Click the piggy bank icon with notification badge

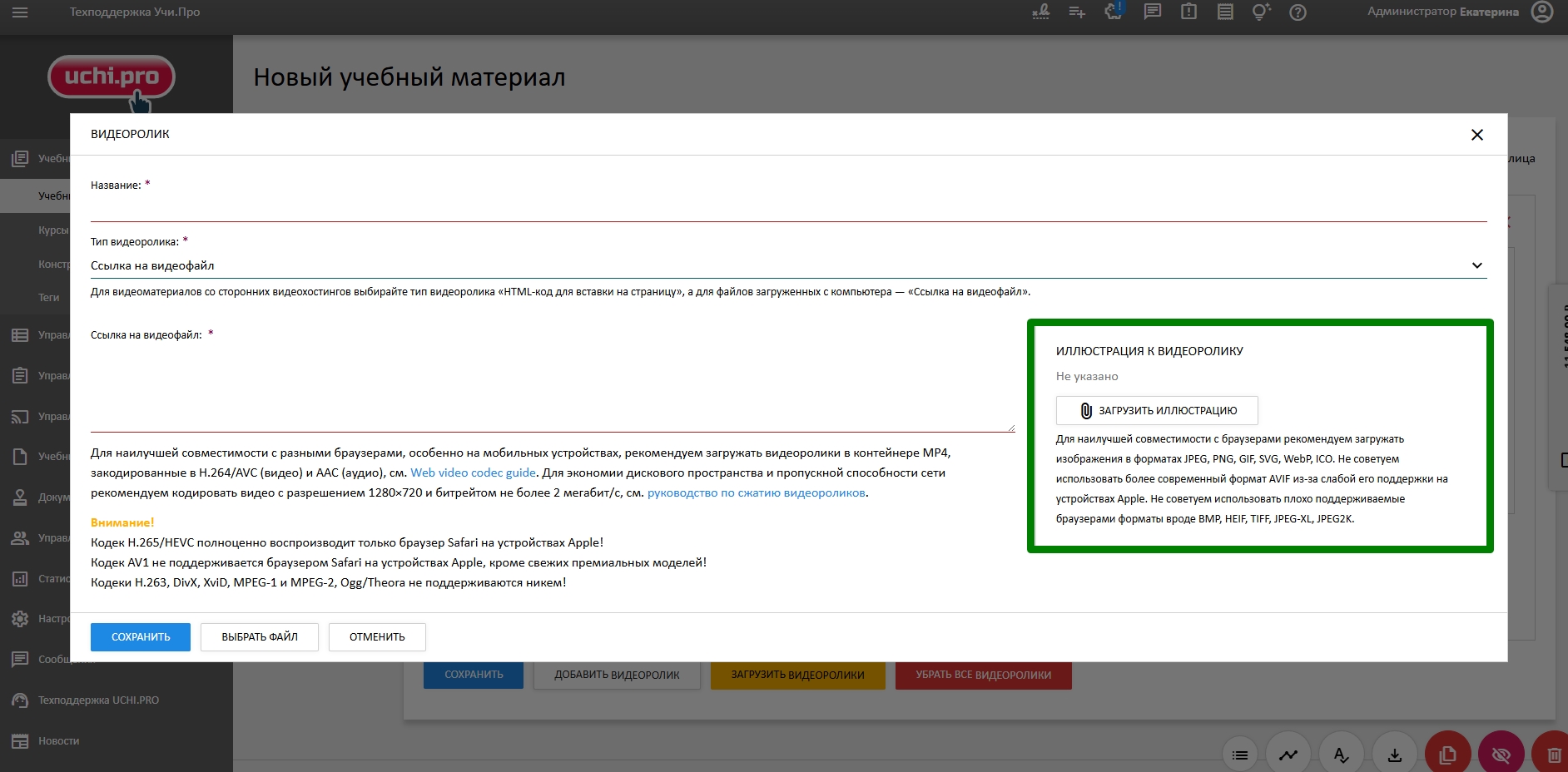point(1113,12)
